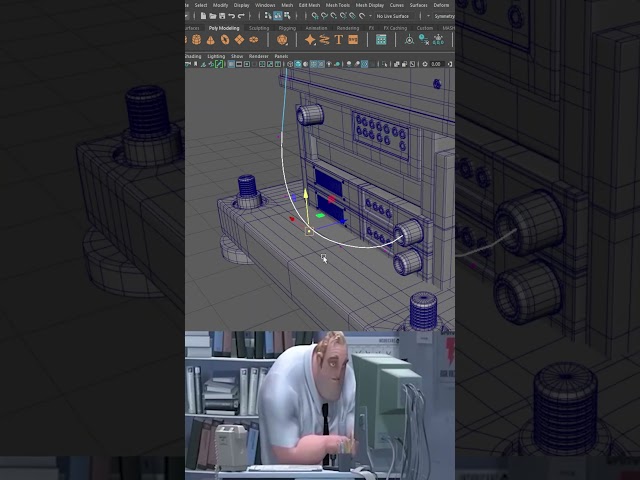
Task: Switch to the FX Caching shelf tab
Action: (395, 28)
